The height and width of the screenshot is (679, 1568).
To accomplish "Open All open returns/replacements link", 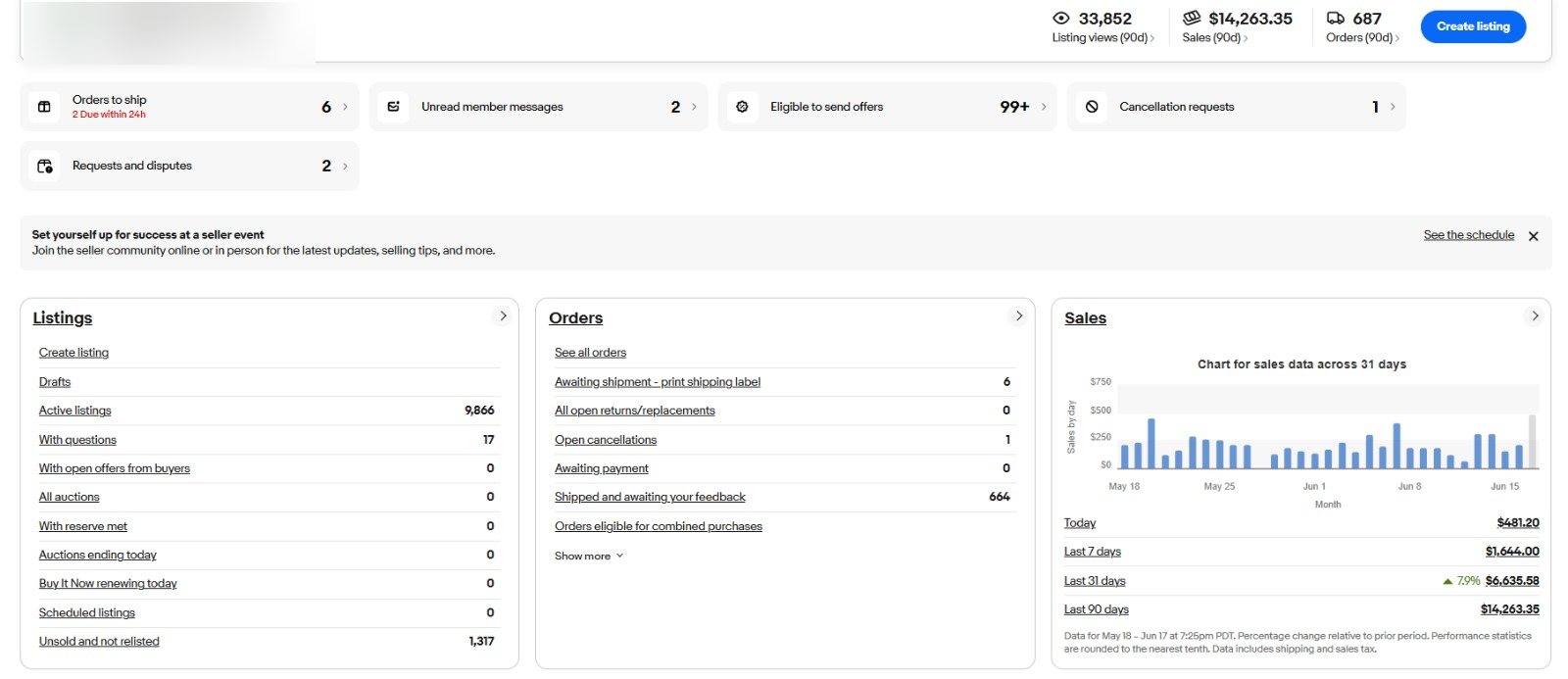I will coord(635,411).
